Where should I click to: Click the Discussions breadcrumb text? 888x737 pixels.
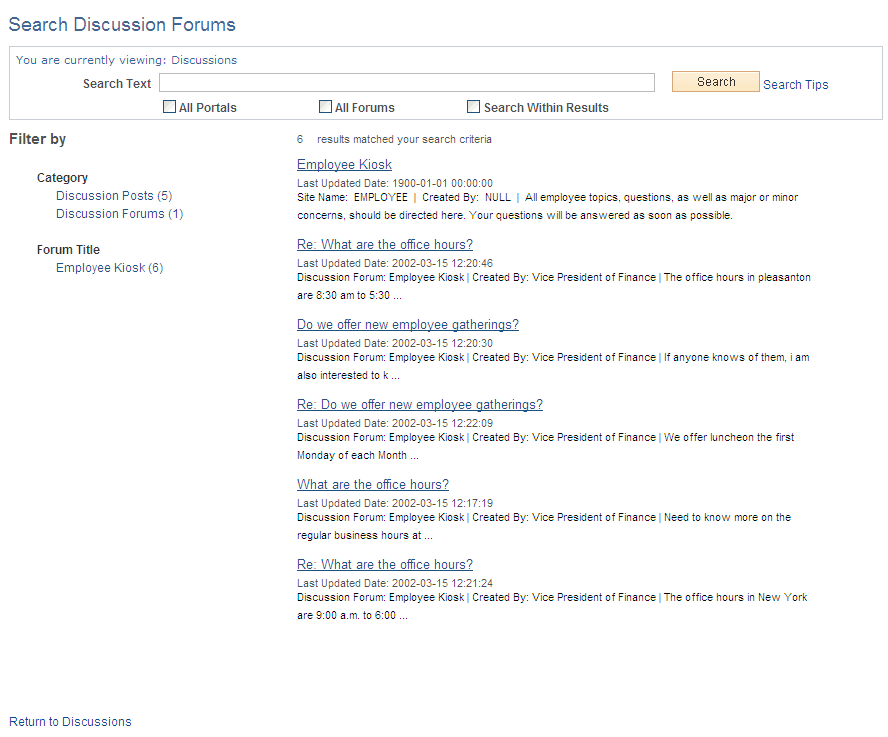pos(204,60)
